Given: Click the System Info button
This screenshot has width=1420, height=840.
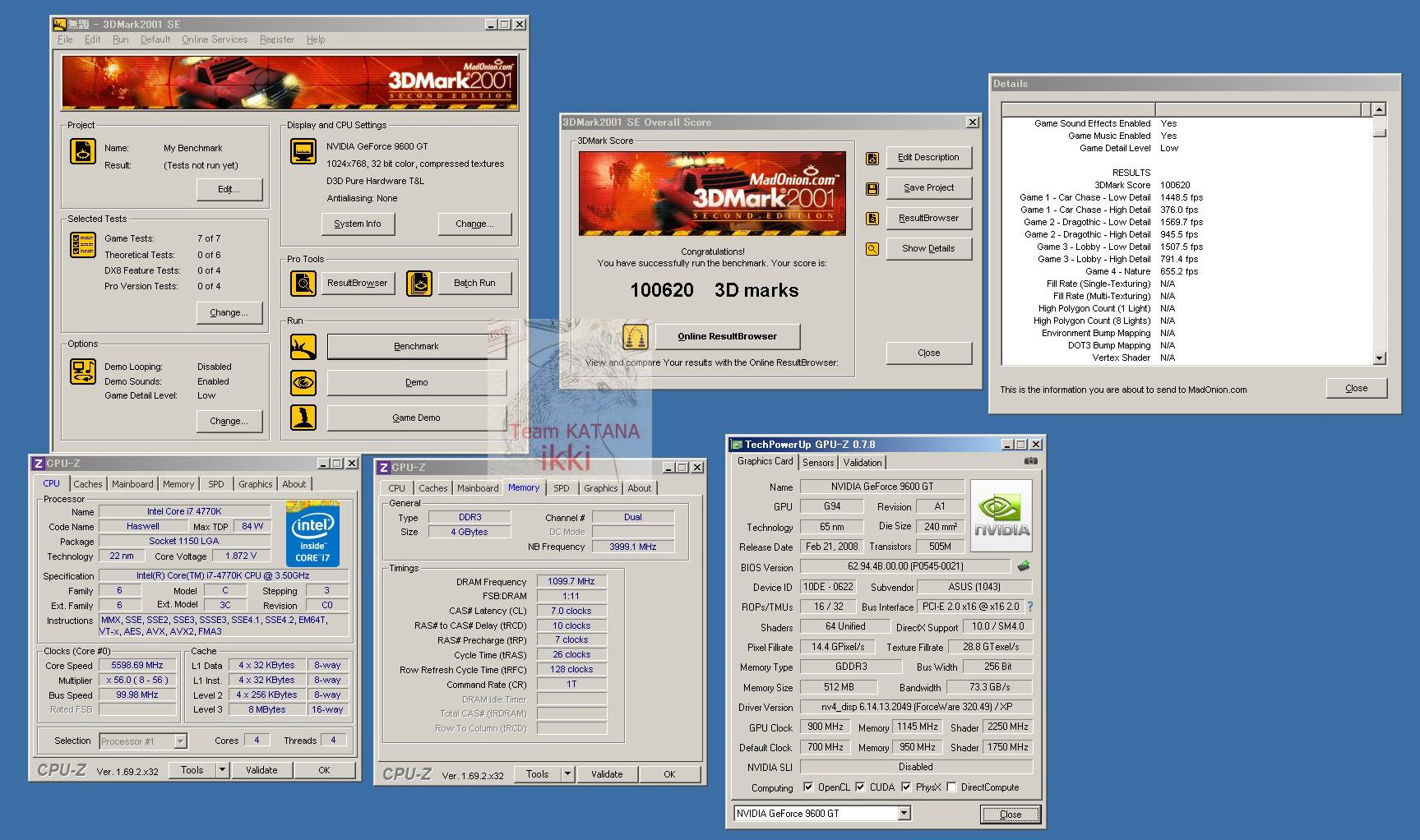Looking at the screenshot, I should tap(358, 224).
